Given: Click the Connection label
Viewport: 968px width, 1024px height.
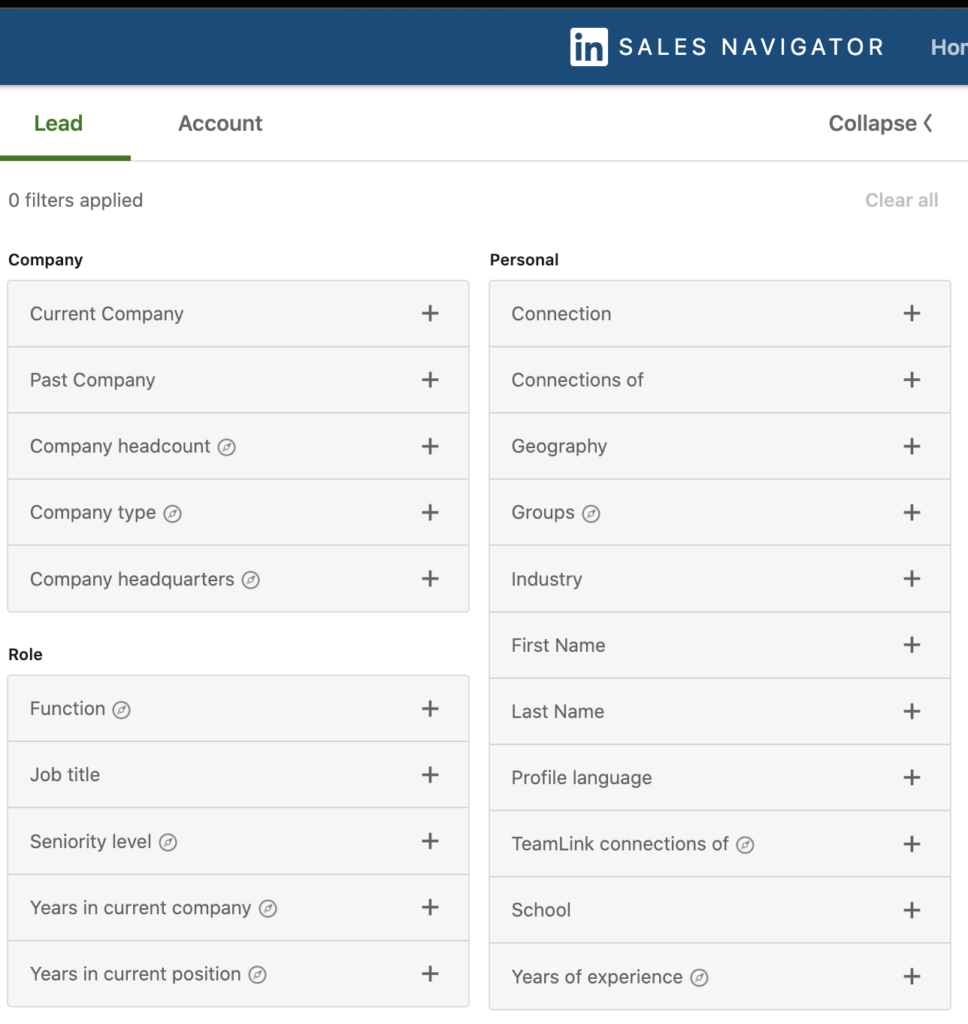Looking at the screenshot, I should (561, 314).
